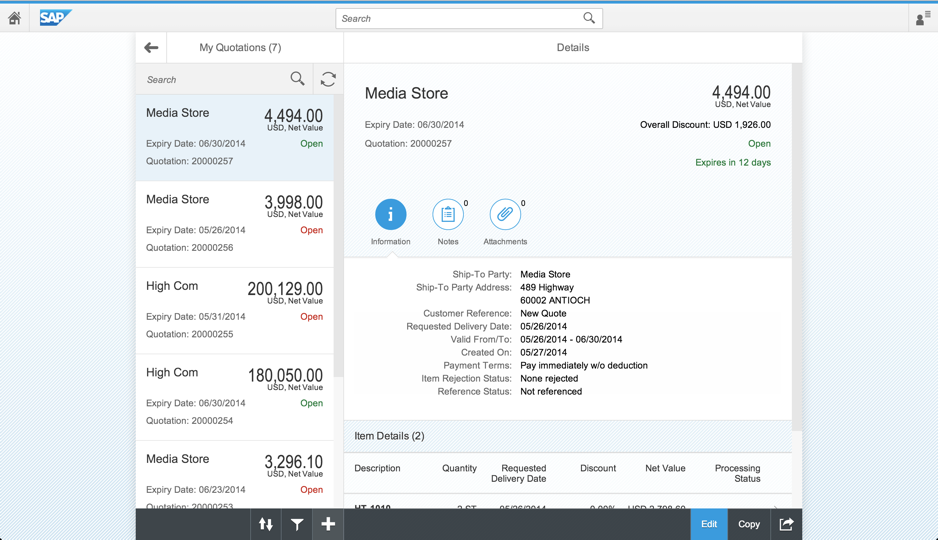Click the Expires in 12 days text
This screenshot has height=540, width=938.
click(x=733, y=162)
